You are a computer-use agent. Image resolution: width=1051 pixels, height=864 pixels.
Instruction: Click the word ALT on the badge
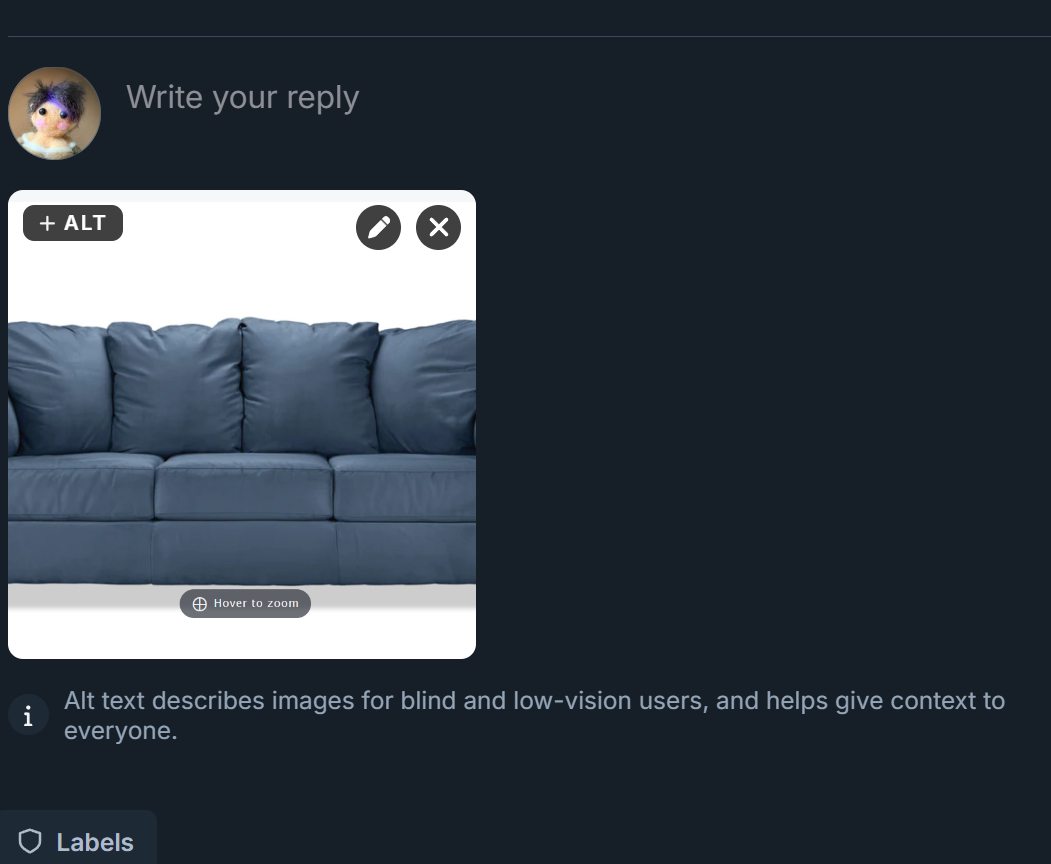coord(85,223)
